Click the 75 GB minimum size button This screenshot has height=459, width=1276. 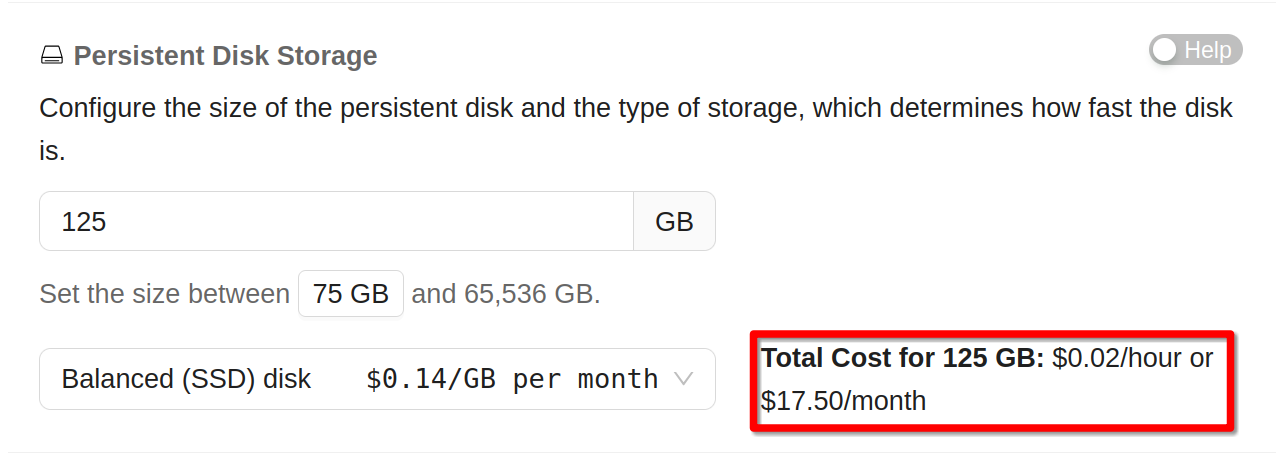click(x=350, y=294)
